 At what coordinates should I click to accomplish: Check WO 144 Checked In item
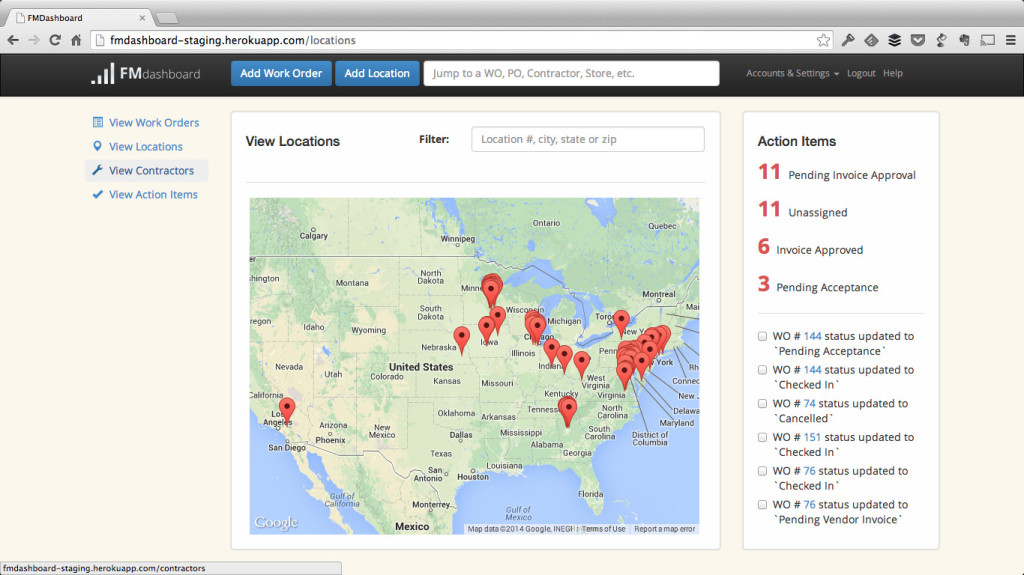[762, 370]
